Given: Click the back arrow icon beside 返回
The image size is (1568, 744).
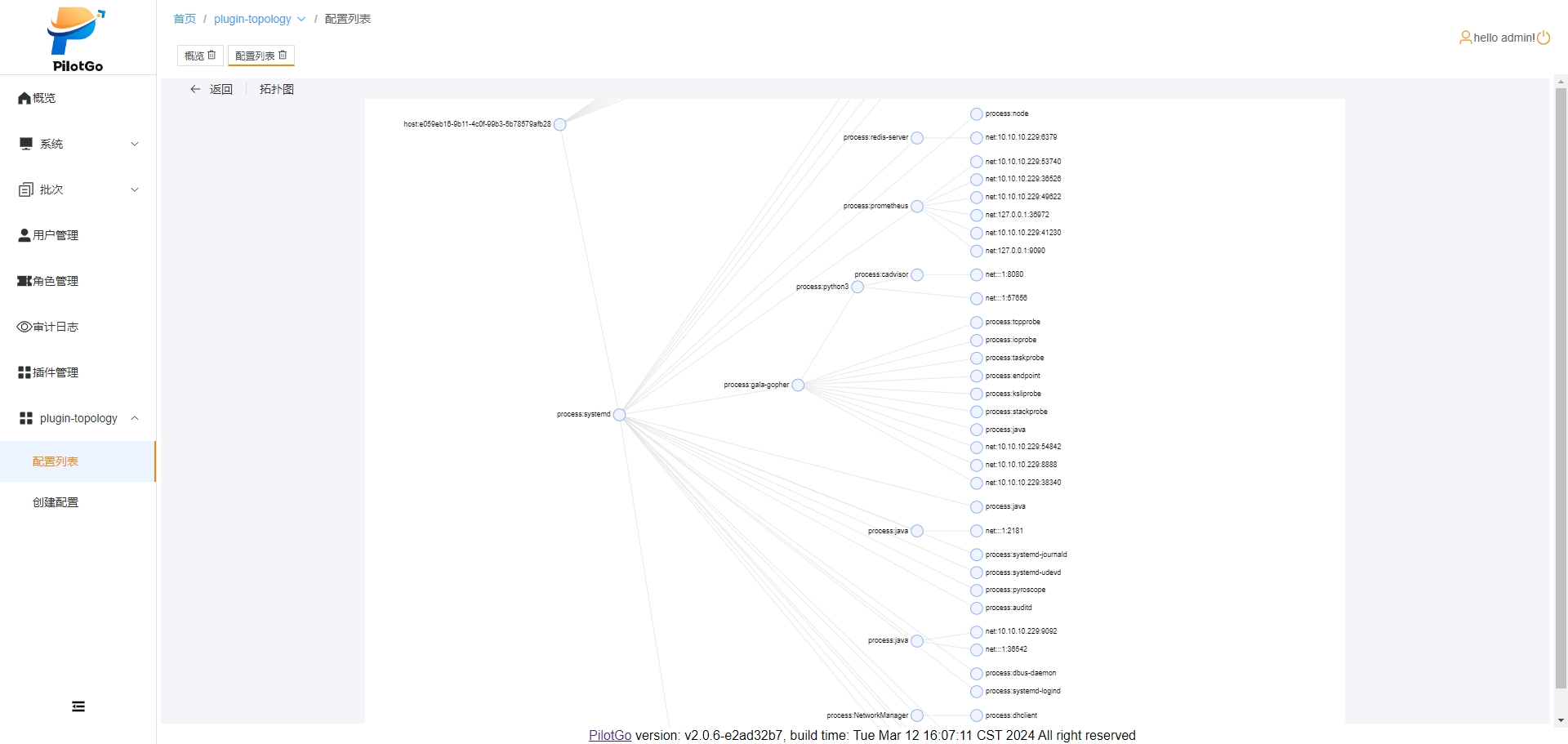Looking at the screenshot, I should click(x=195, y=89).
